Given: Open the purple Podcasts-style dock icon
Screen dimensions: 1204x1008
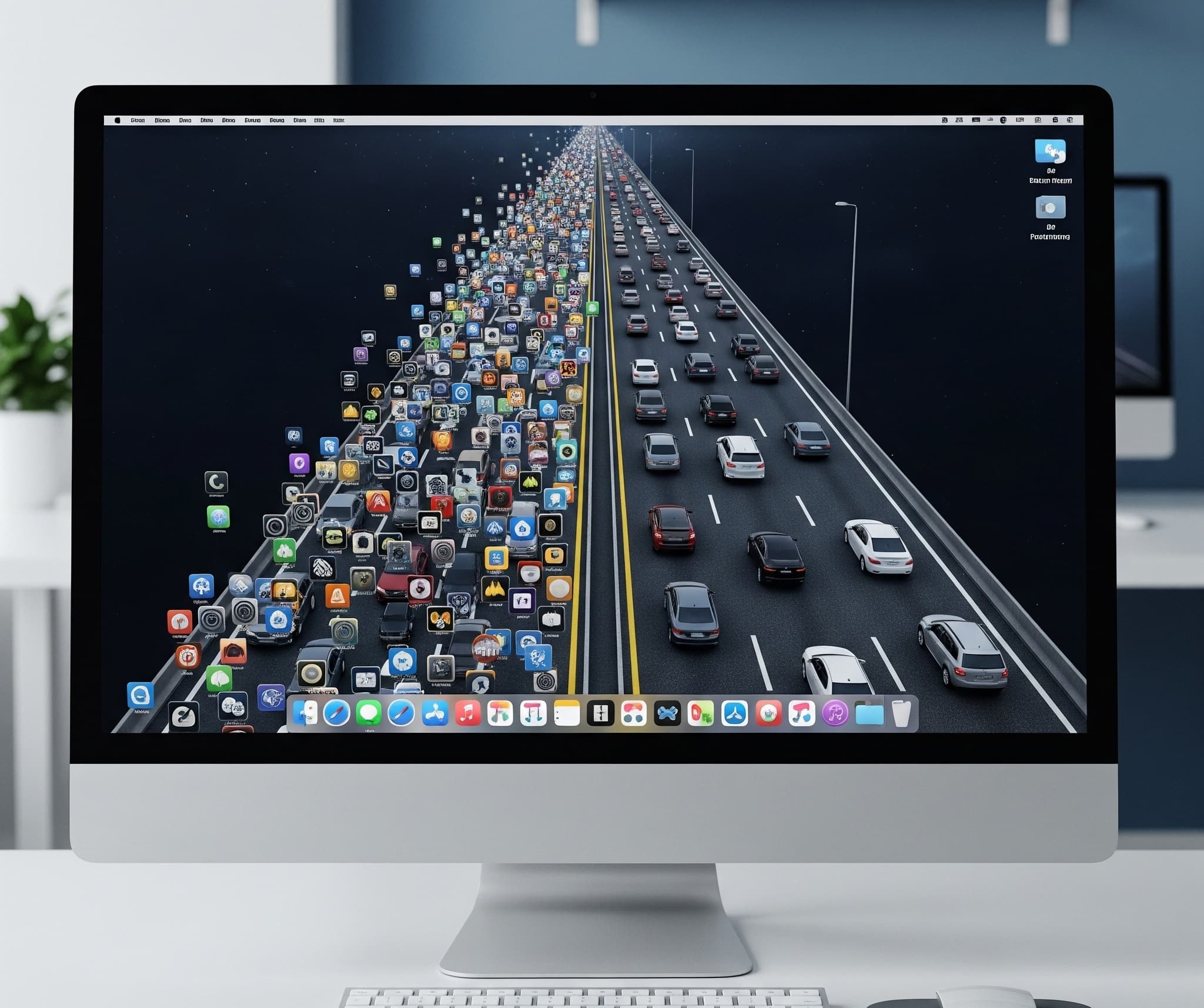Looking at the screenshot, I should [x=835, y=713].
